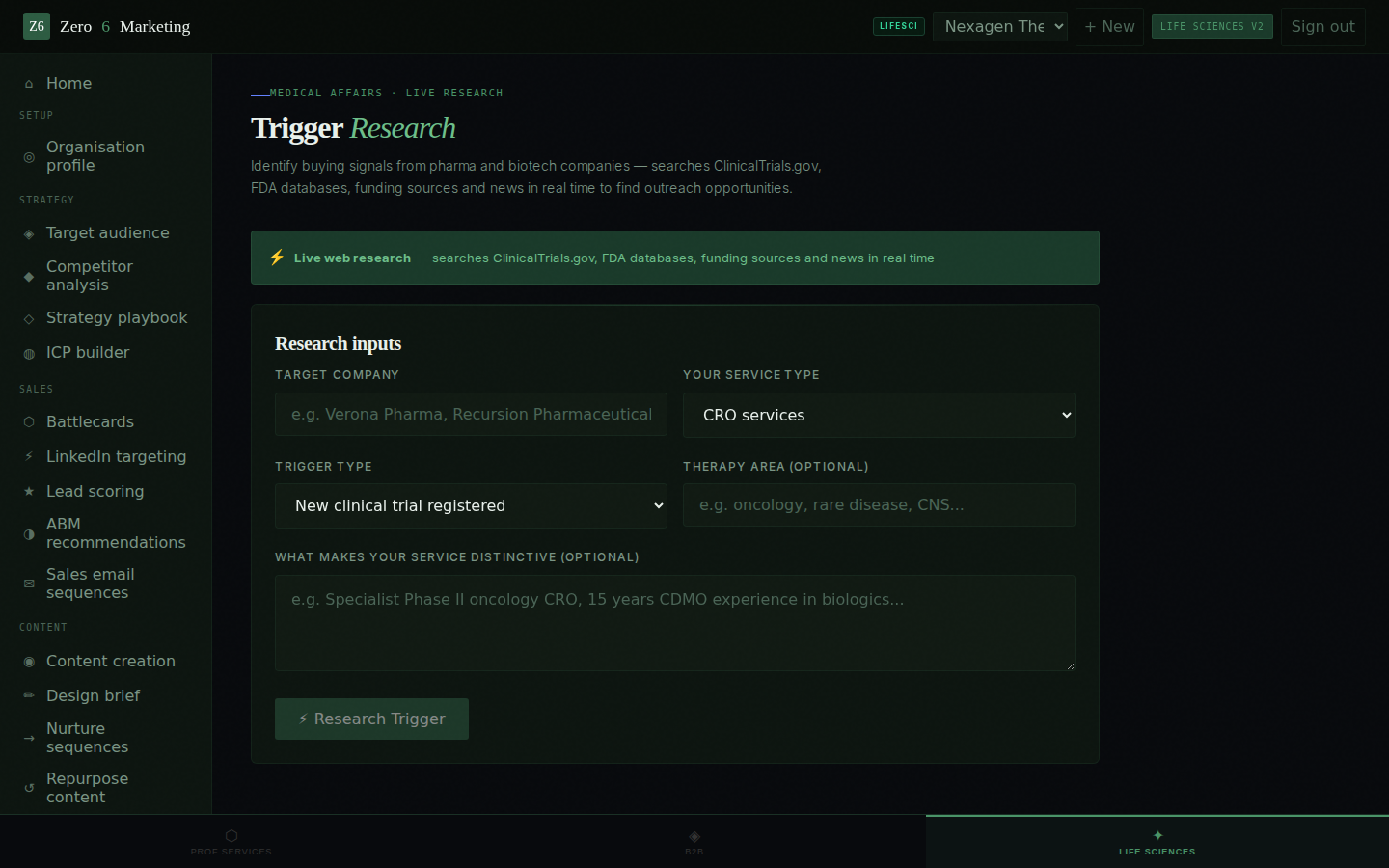Screen dimensions: 1389x868
Task: Navigate to Strategy playbook
Action: [106, 318]
